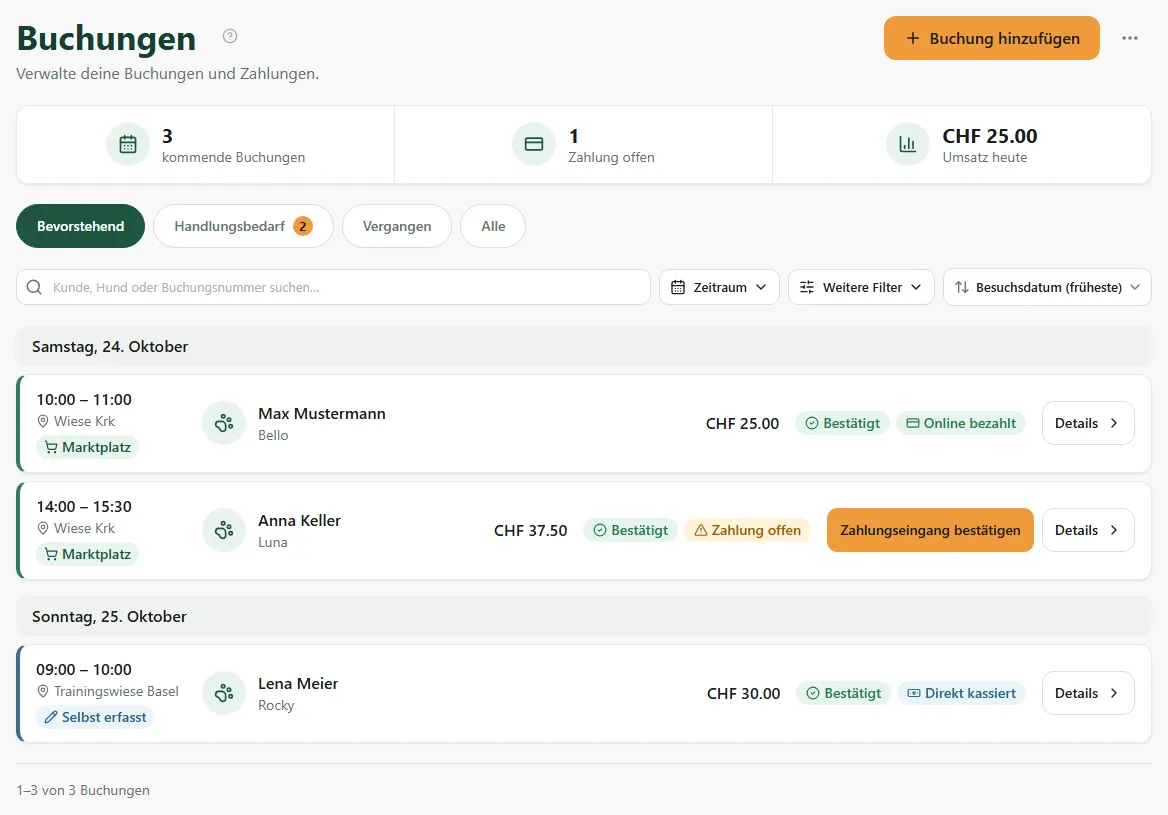
Task: Click the Selbst erfasst pencil badge
Action: tap(95, 717)
